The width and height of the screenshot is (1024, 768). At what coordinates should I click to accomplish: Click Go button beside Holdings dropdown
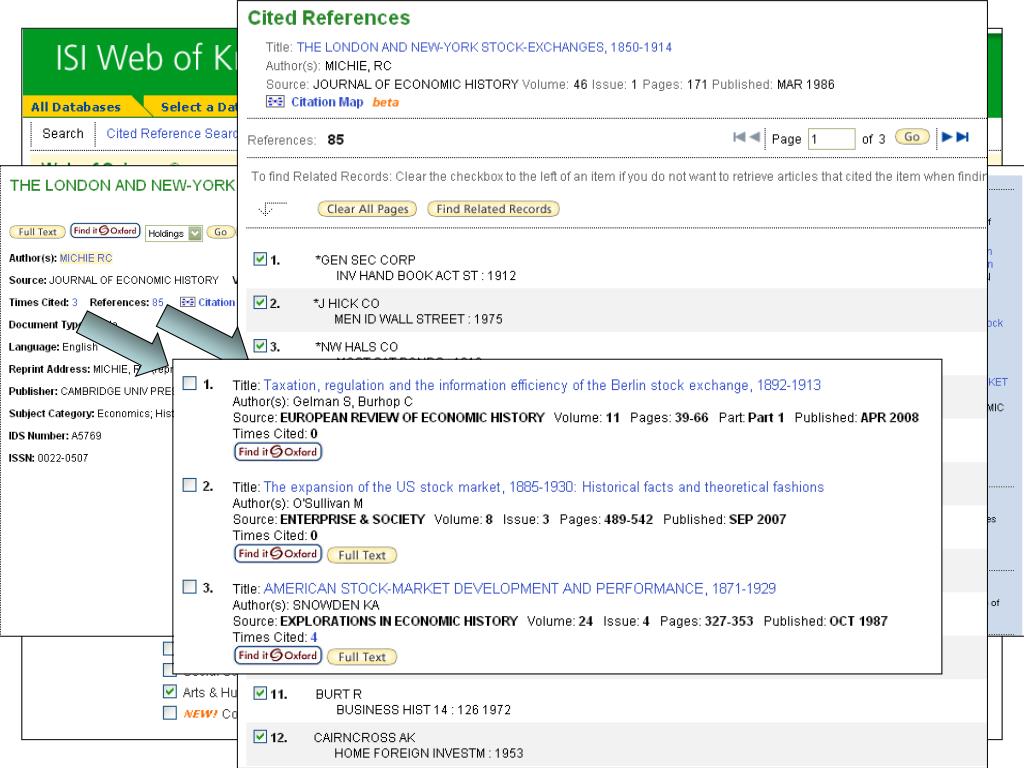(x=221, y=232)
